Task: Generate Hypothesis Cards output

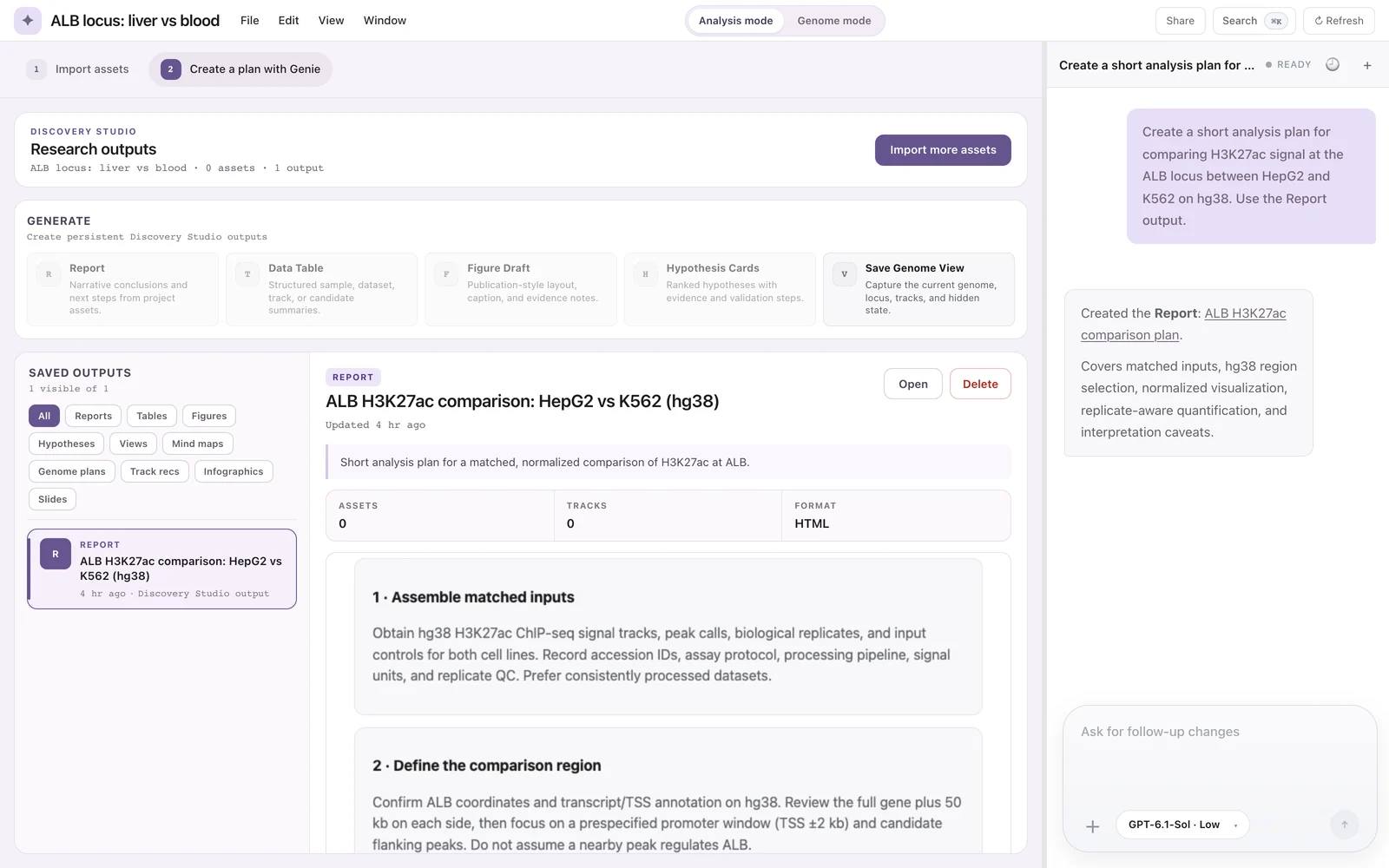Action: [x=720, y=289]
